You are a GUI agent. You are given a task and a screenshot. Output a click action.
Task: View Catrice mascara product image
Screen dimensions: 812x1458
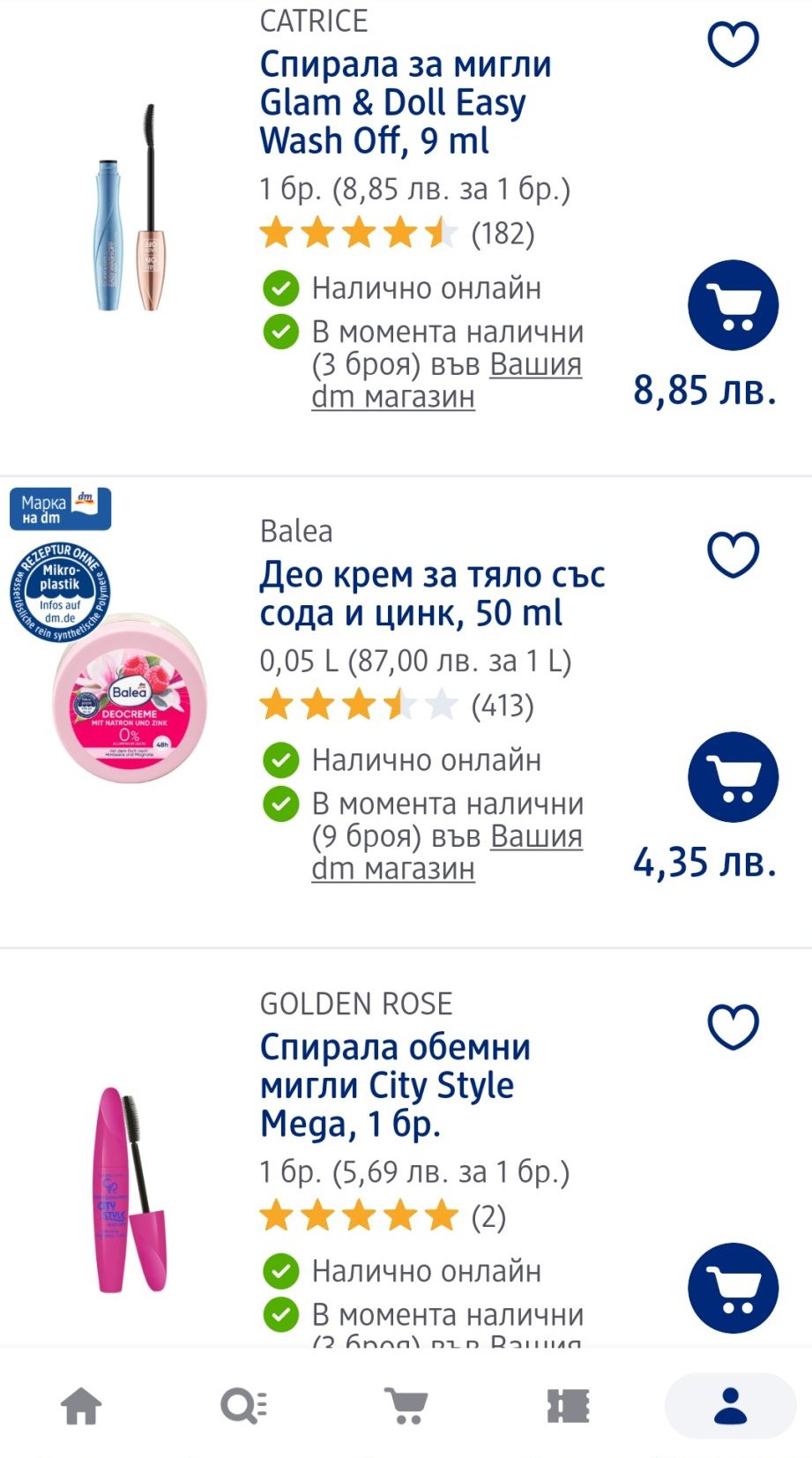click(130, 209)
